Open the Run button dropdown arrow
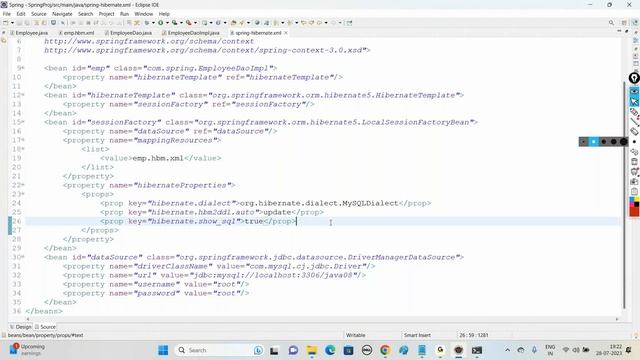This screenshot has height=360, width=640. pos(167,23)
